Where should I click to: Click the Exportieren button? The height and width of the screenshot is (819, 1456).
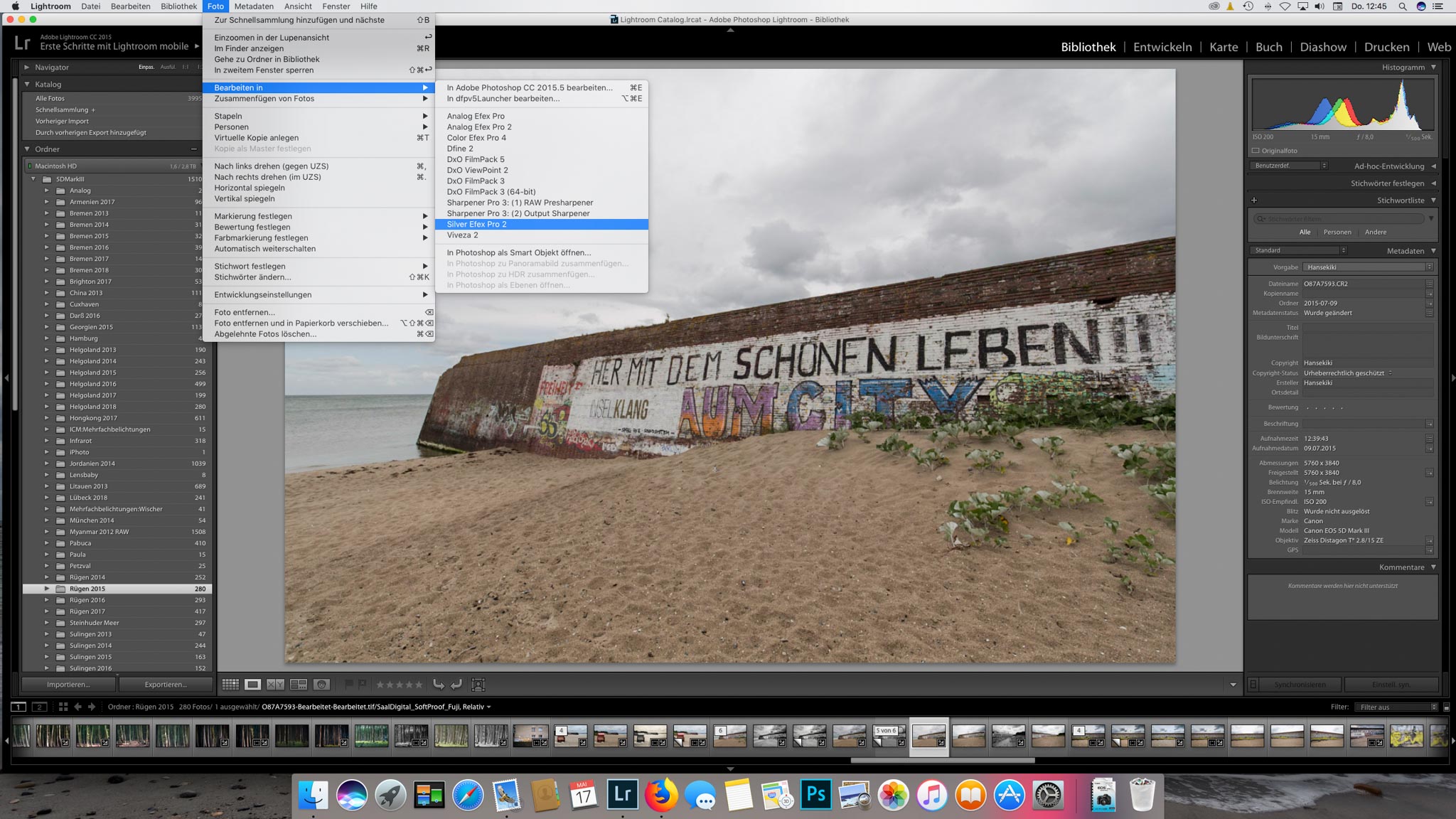coord(166,685)
